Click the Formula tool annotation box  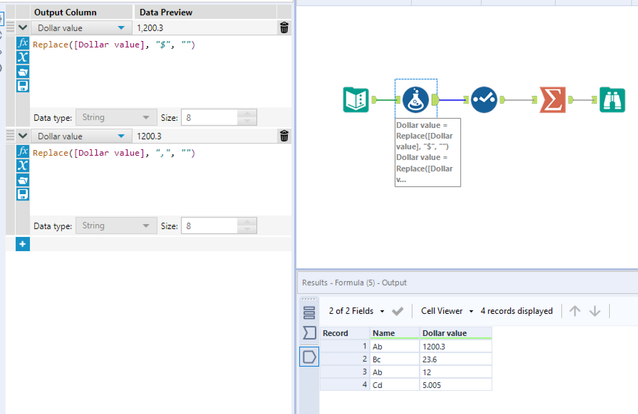[x=428, y=153]
